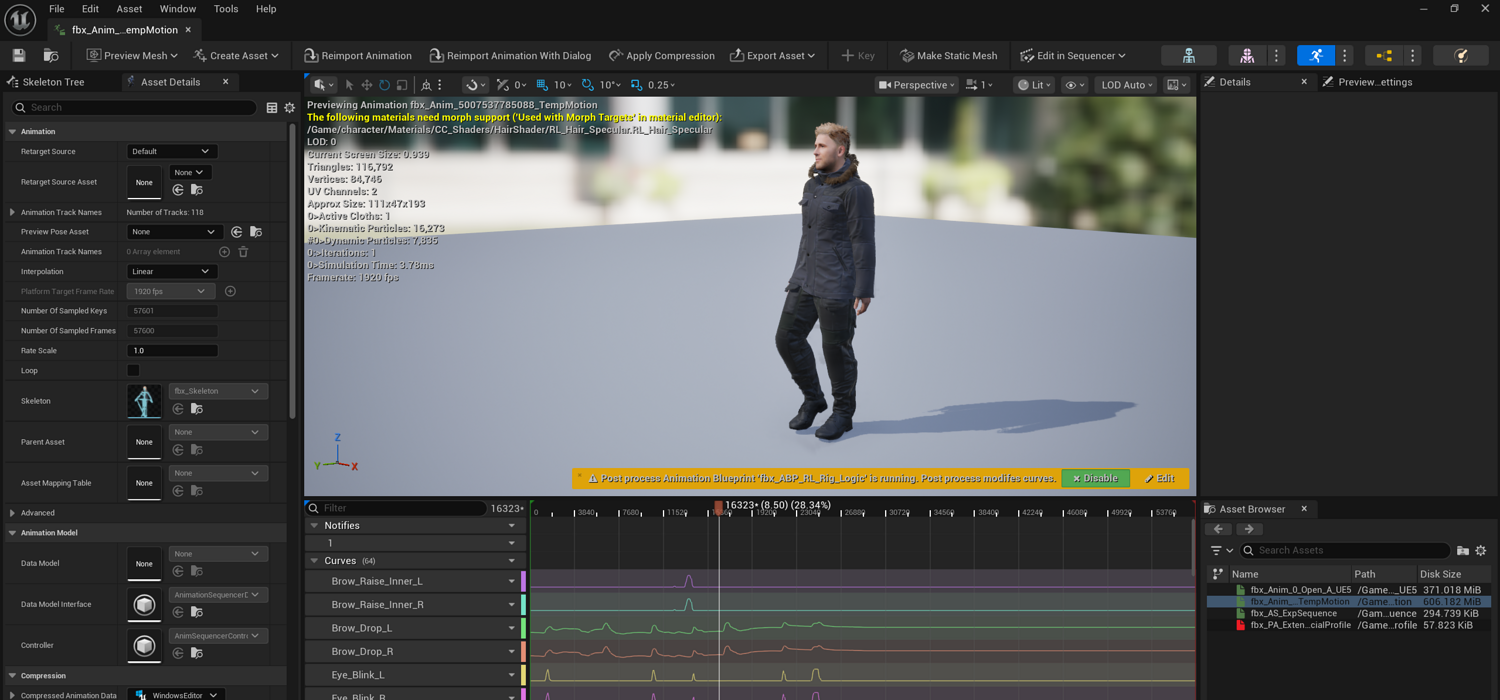Expand the Animation Track Names row
The image size is (1500, 700).
click(12, 212)
